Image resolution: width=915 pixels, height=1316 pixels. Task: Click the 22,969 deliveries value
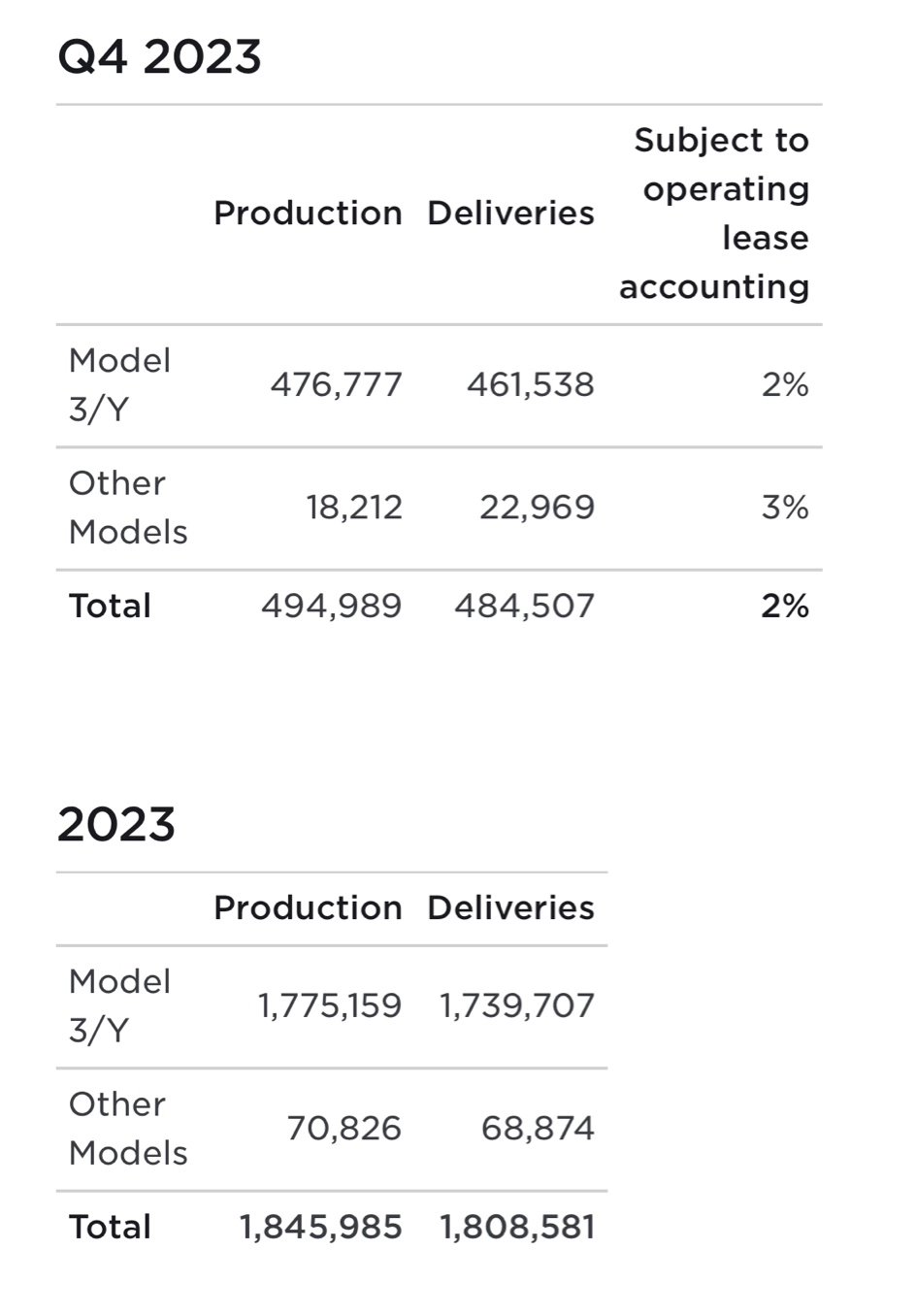[x=537, y=507]
